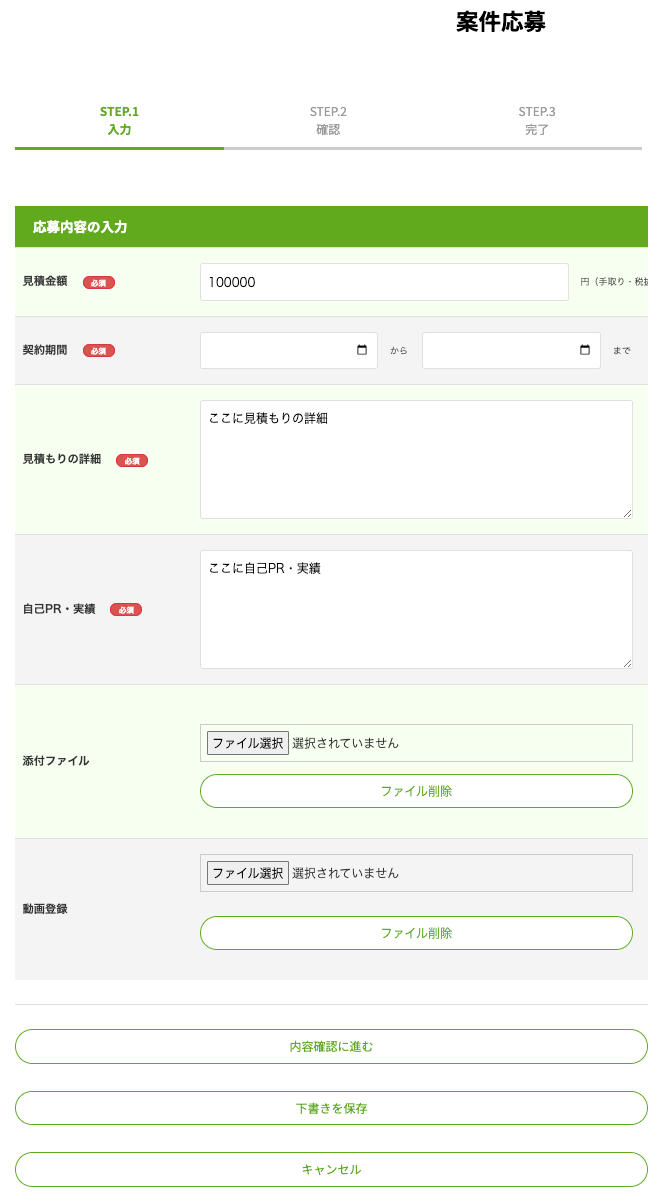Click the 見積金額 amount input field

click(x=384, y=282)
